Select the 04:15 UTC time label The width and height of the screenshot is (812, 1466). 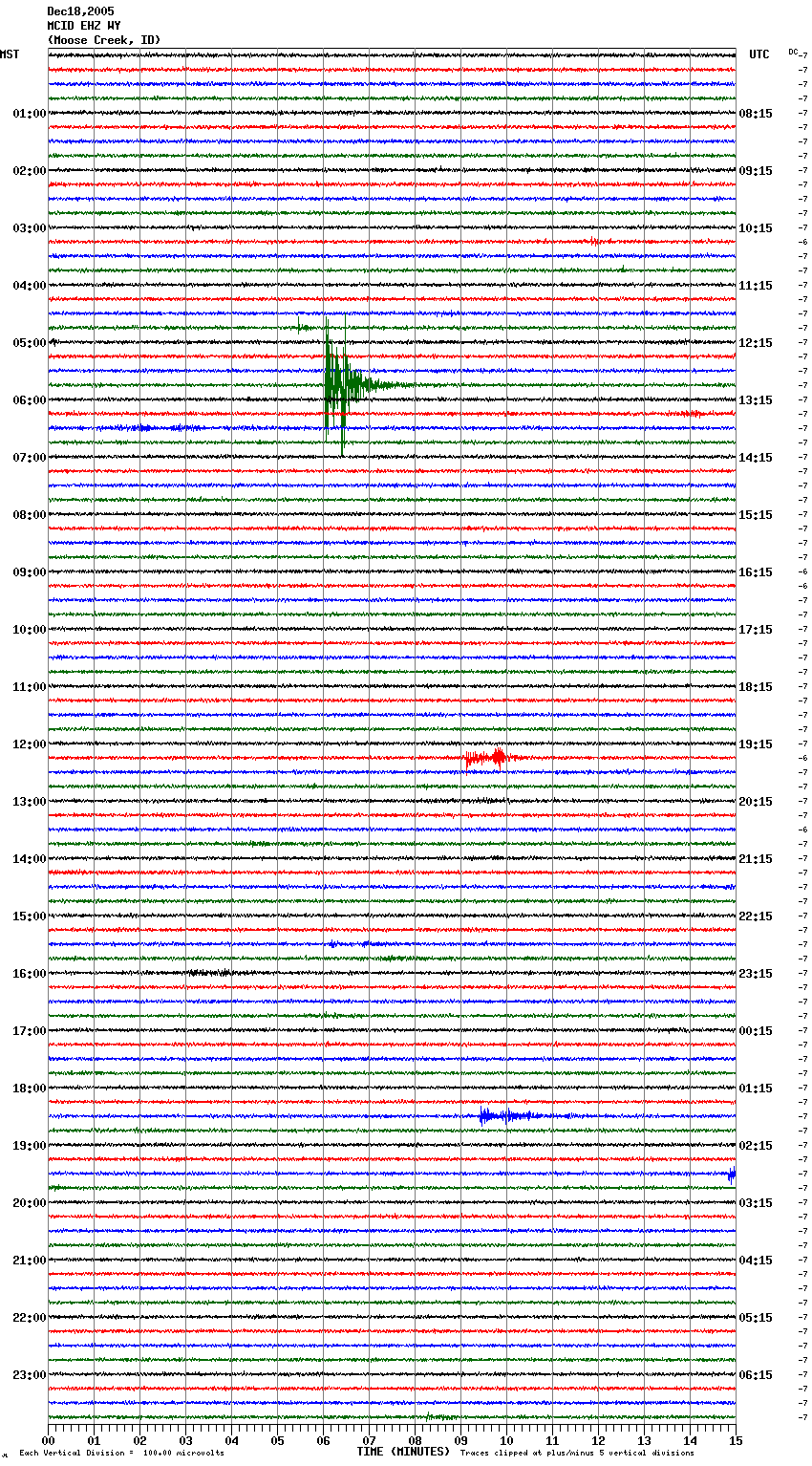tap(756, 1261)
